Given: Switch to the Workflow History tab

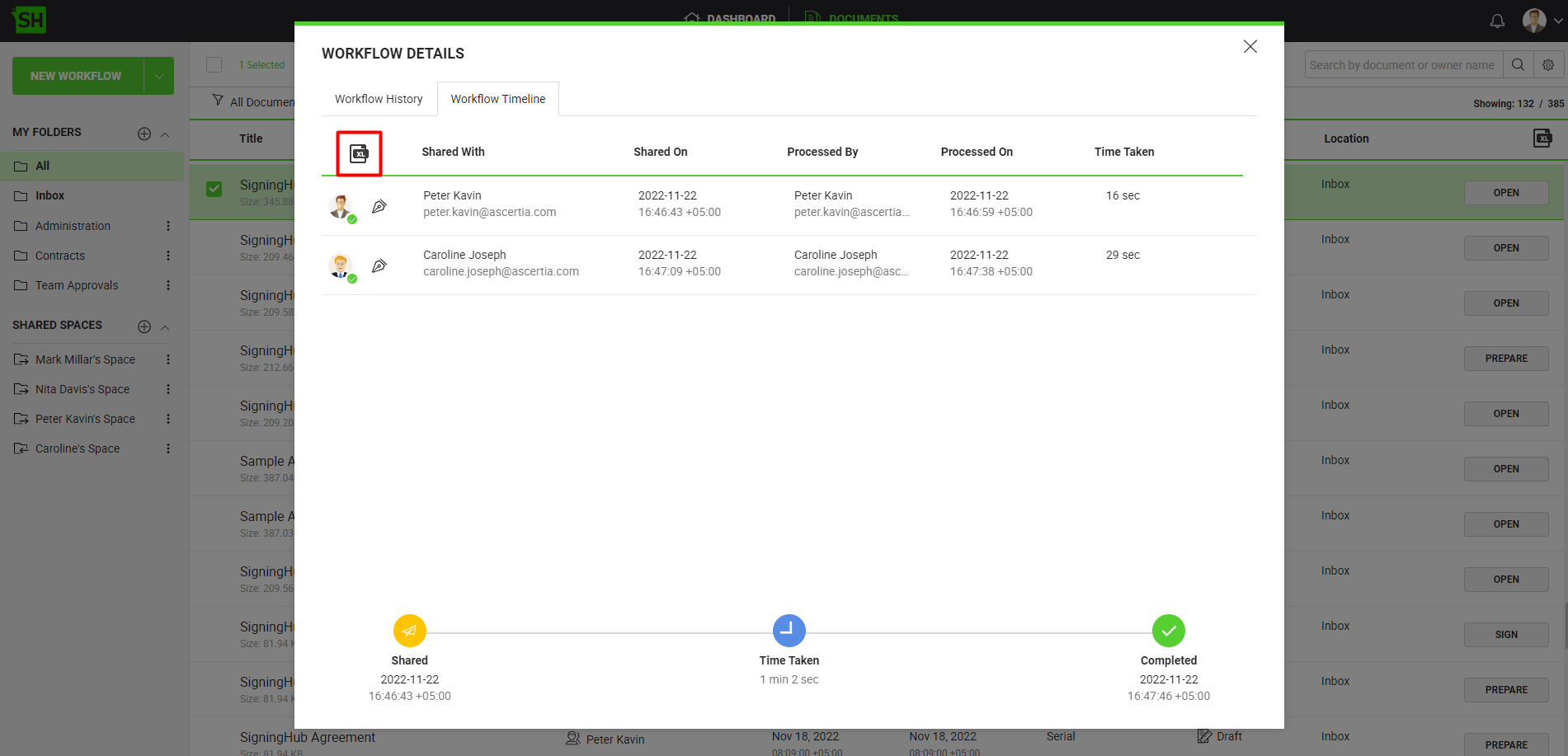Looking at the screenshot, I should (x=379, y=99).
